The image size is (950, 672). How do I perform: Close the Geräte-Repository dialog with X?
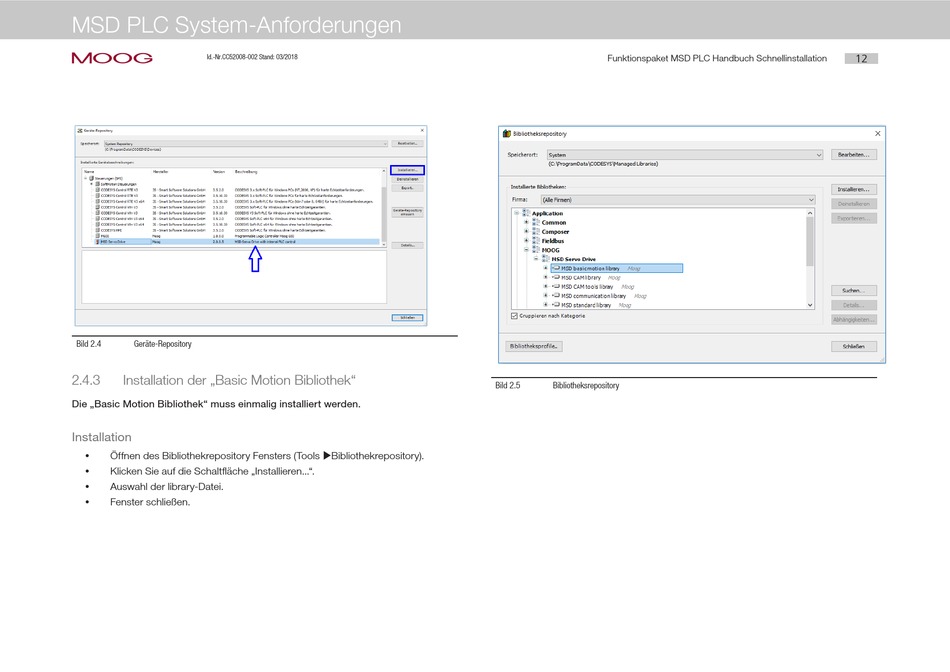pyautogui.click(x=422, y=130)
